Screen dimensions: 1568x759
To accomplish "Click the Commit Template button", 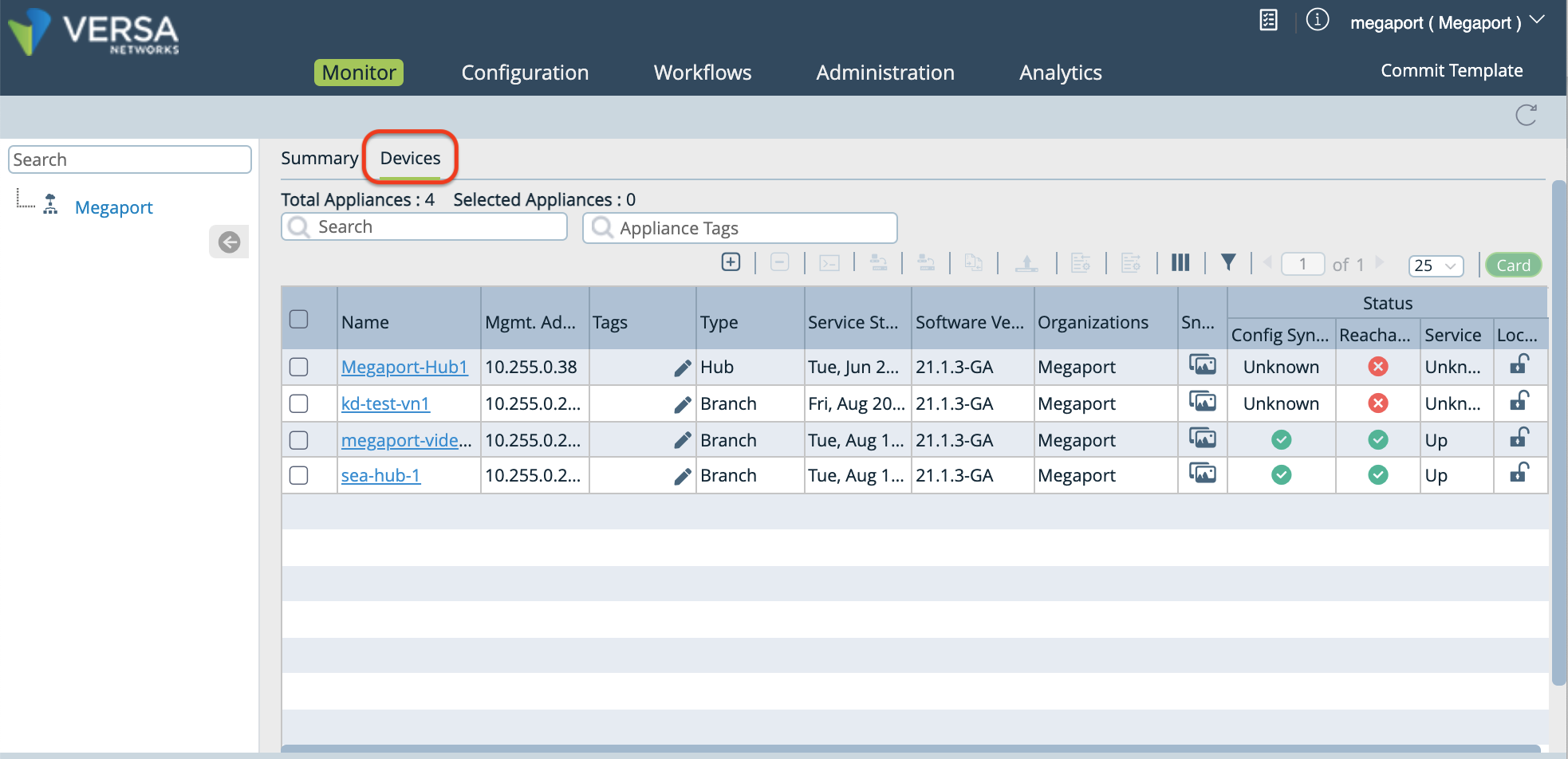I will click(x=1452, y=70).
